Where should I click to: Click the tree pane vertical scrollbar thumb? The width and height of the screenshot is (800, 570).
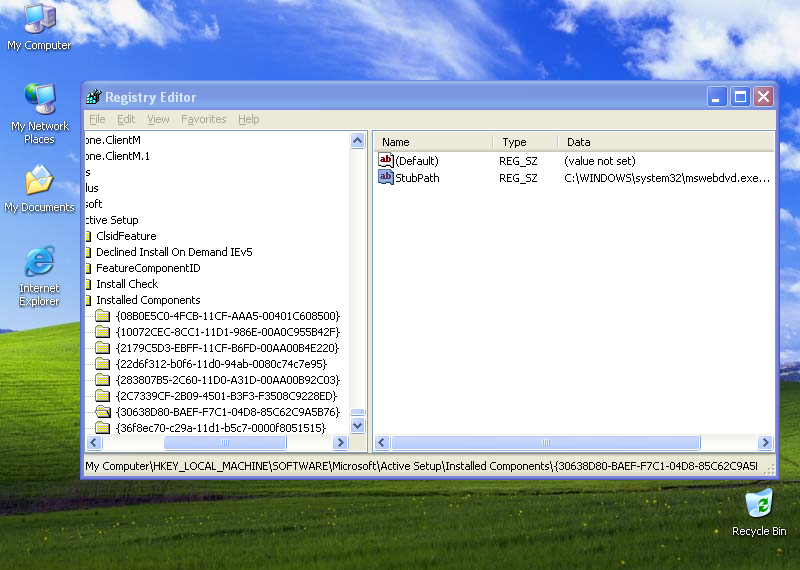point(358,412)
